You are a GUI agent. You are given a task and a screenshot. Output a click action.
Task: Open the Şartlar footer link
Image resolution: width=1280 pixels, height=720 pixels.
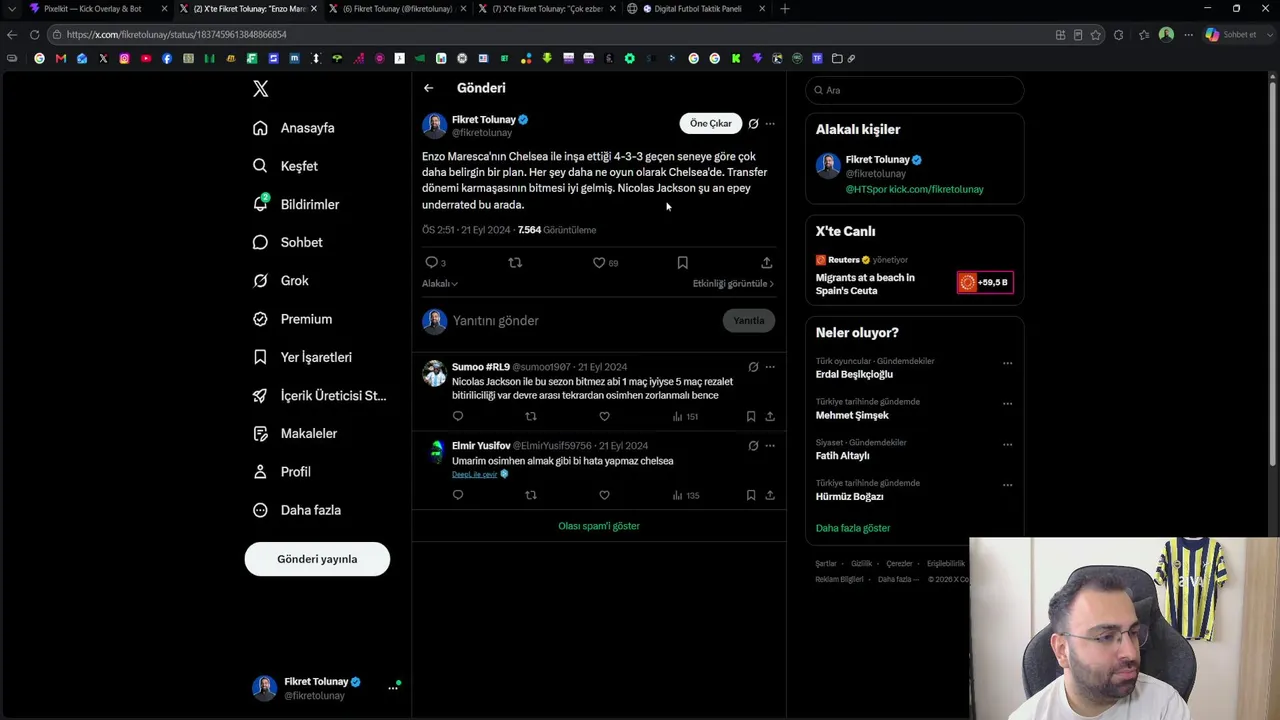tap(826, 564)
